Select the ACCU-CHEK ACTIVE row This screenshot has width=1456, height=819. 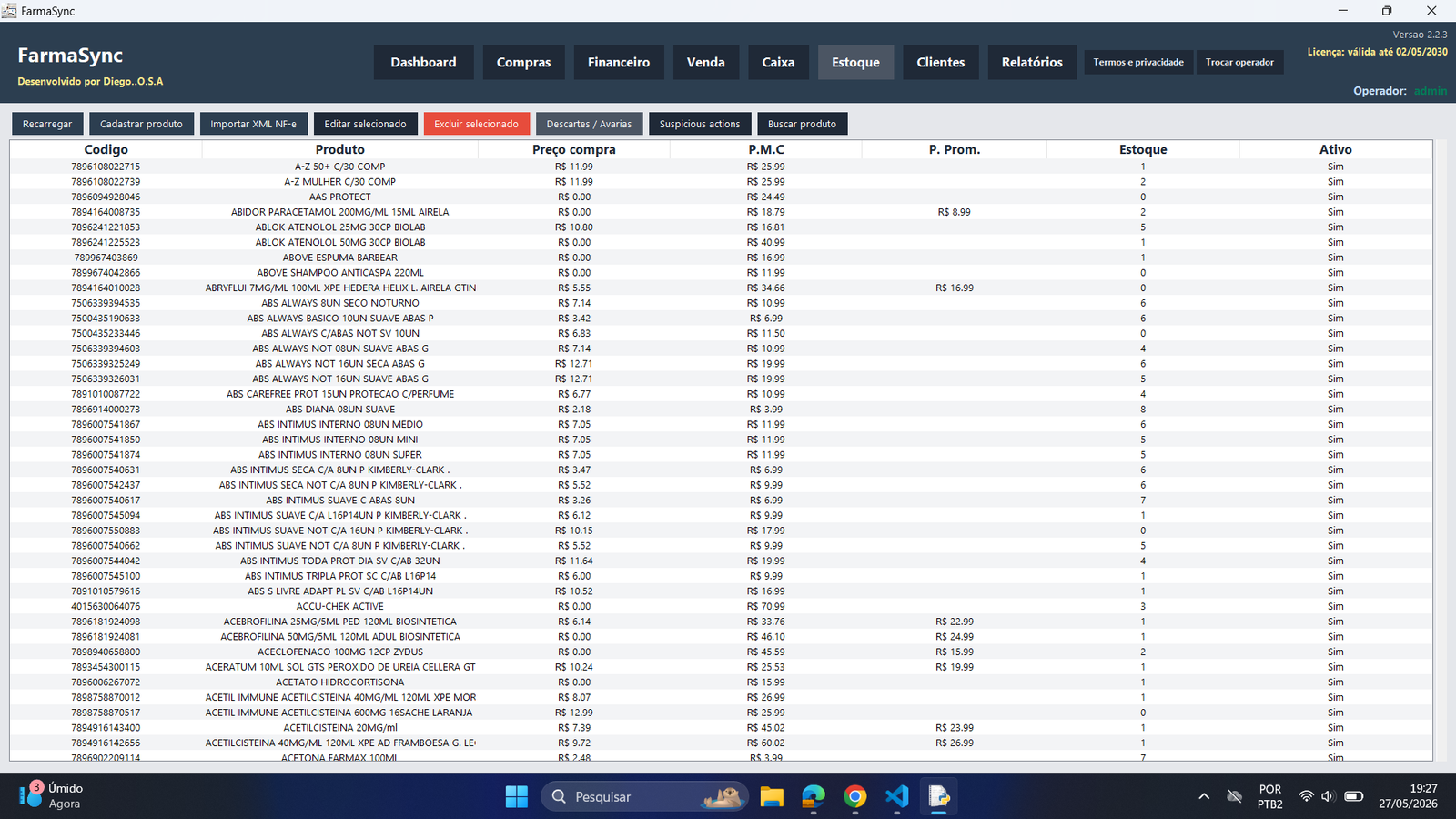[721, 606]
